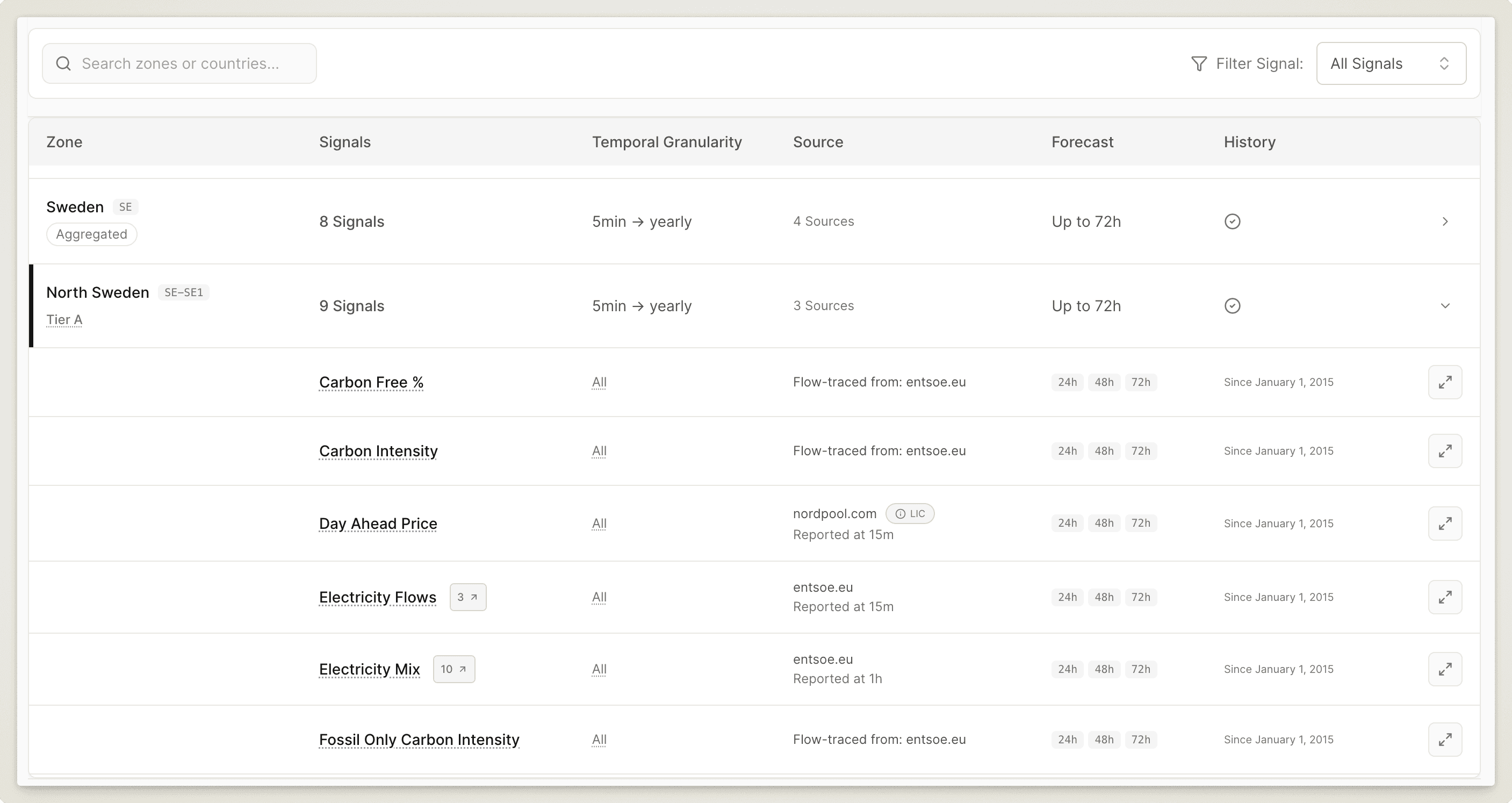Click expand icon for Day Ahead Price
The image size is (1512, 803).
tap(1444, 523)
